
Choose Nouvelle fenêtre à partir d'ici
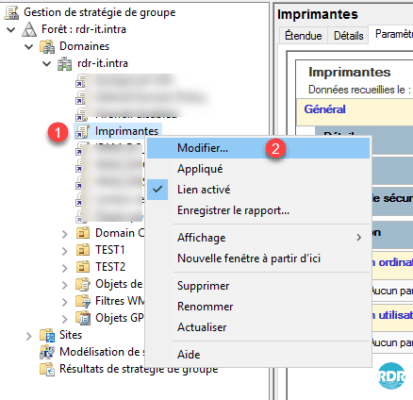(259, 258)
